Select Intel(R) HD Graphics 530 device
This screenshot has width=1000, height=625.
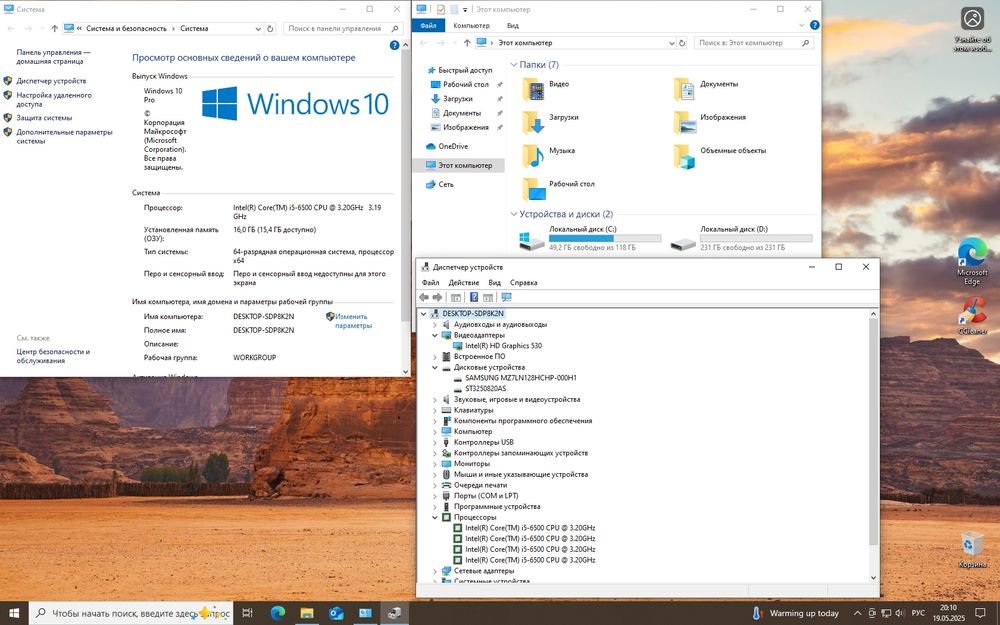tap(503, 346)
